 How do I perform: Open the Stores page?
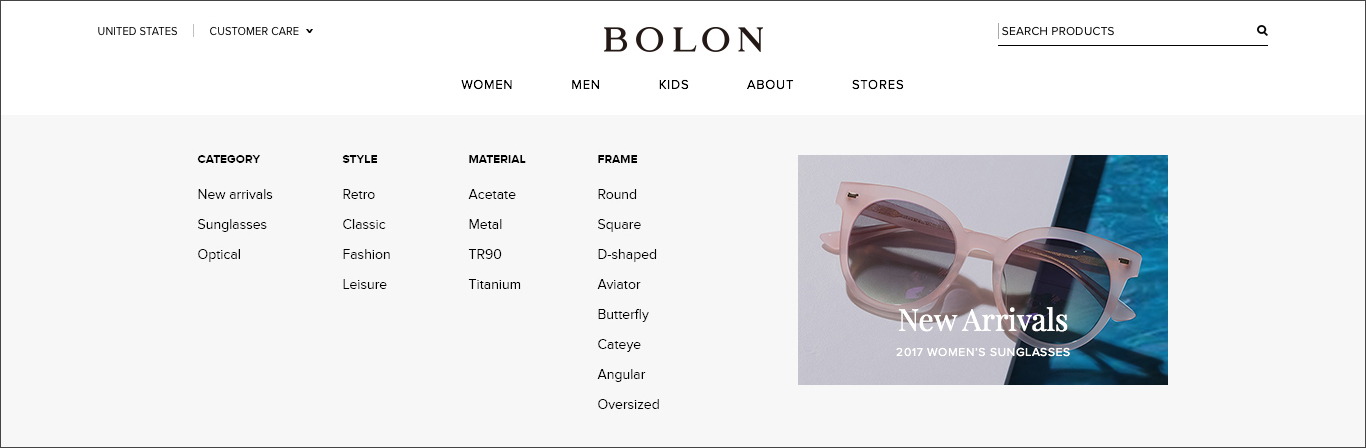point(878,85)
